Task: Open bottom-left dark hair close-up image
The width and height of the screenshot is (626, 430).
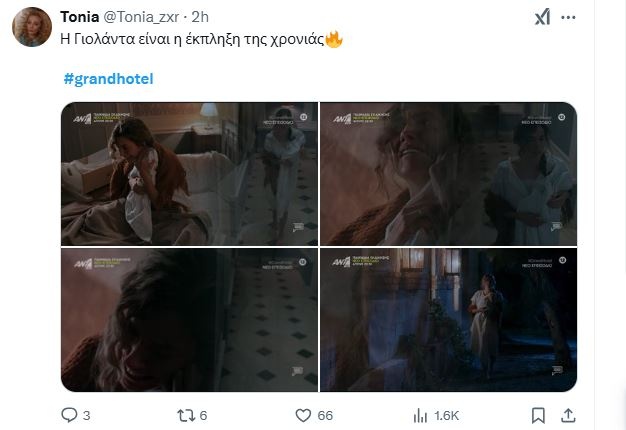Action: tap(189, 320)
